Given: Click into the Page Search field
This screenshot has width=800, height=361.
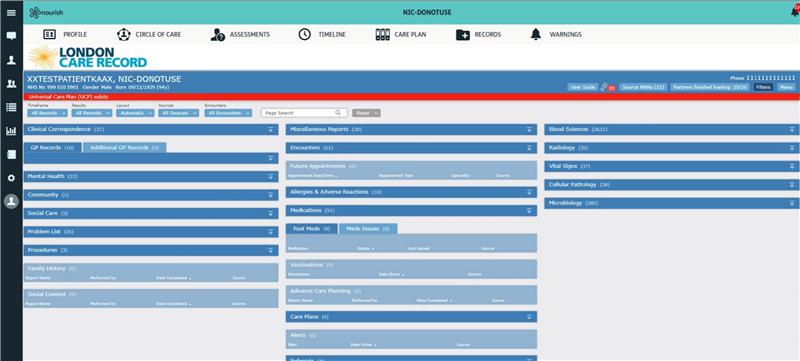Looking at the screenshot, I should 304,113.
